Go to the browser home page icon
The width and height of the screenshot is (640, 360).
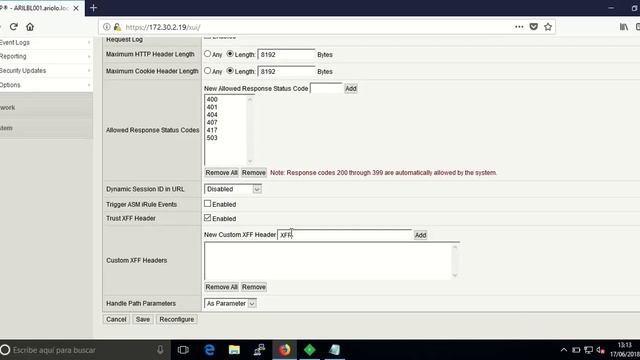click(x=30, y=27)
